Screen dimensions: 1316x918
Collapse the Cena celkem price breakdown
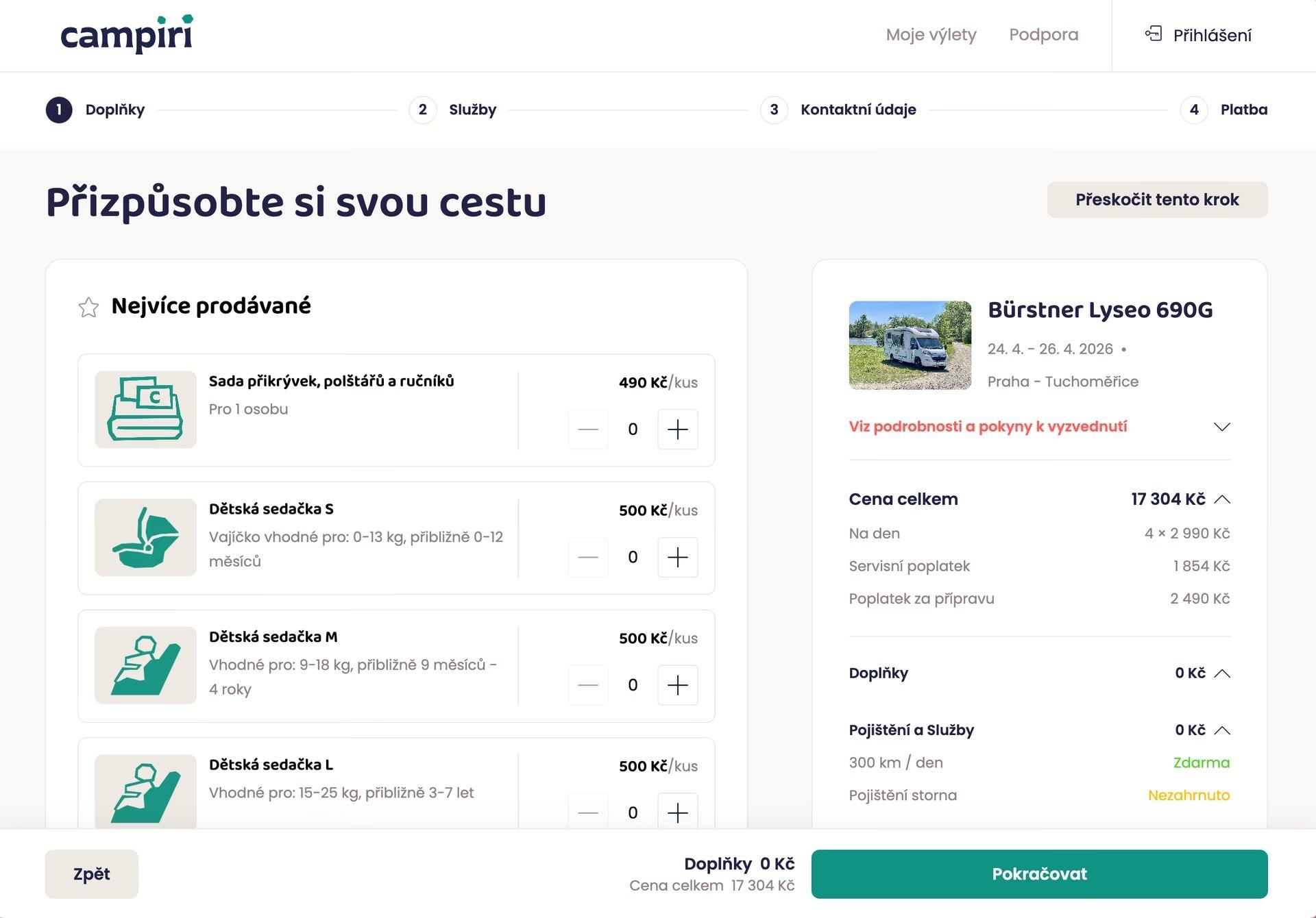[1222, 499]
